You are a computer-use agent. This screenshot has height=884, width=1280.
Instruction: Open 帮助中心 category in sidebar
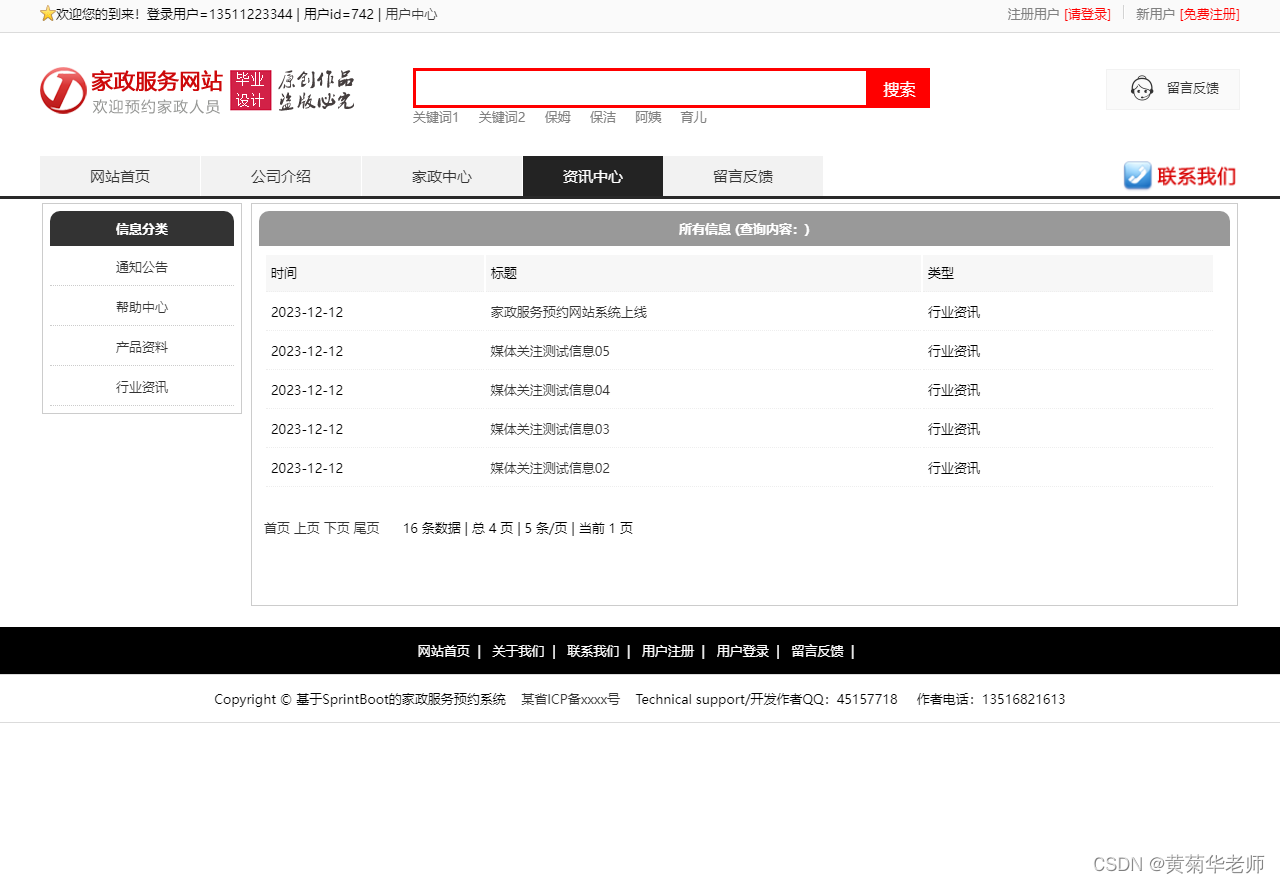pos(142,307)
